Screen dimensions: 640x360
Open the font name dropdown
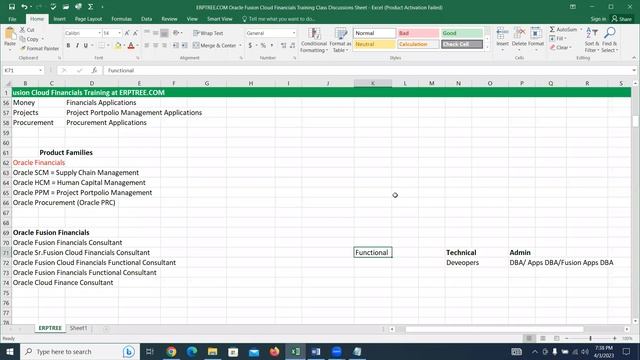(99, 33)
